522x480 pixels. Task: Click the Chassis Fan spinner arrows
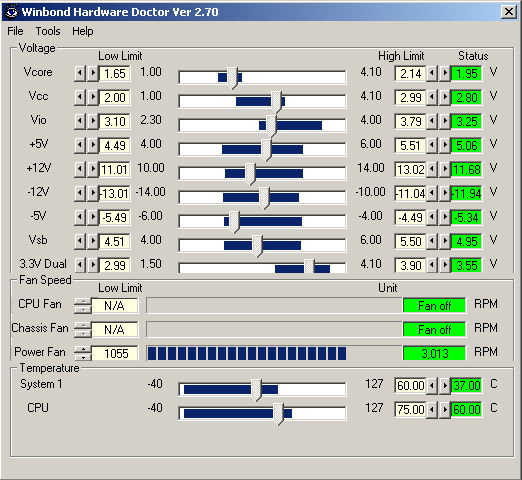pyautogui.click(x=83, y=329)
